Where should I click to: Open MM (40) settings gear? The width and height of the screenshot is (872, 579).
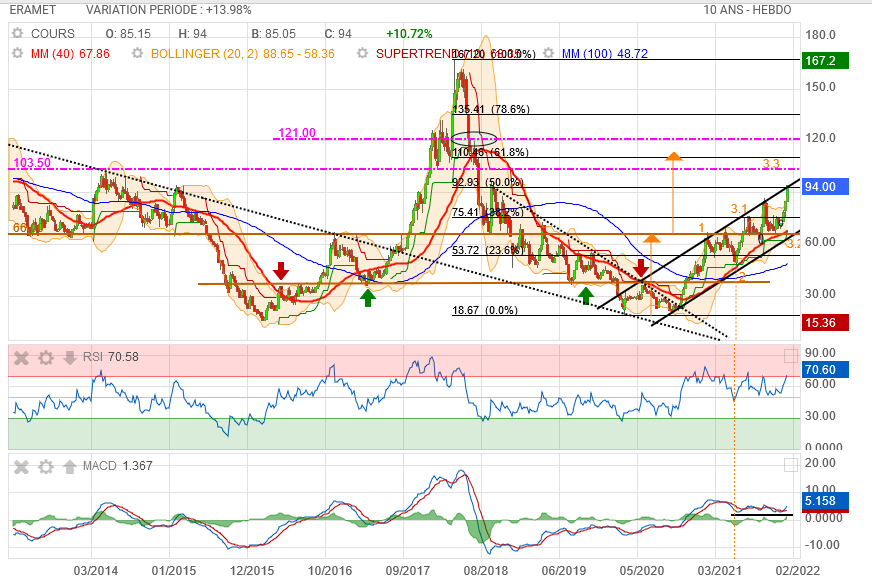(18, 53)
